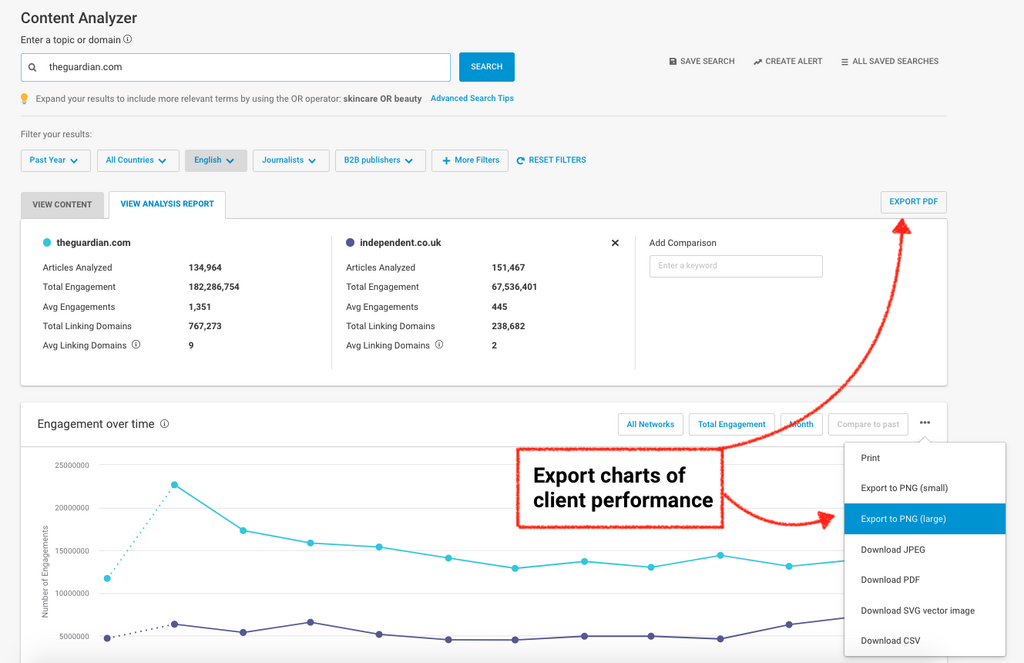This screenshot has width=1024, height=663.
Task: Open the Journalists filter dropdown
Action: (x=290, y=160)
